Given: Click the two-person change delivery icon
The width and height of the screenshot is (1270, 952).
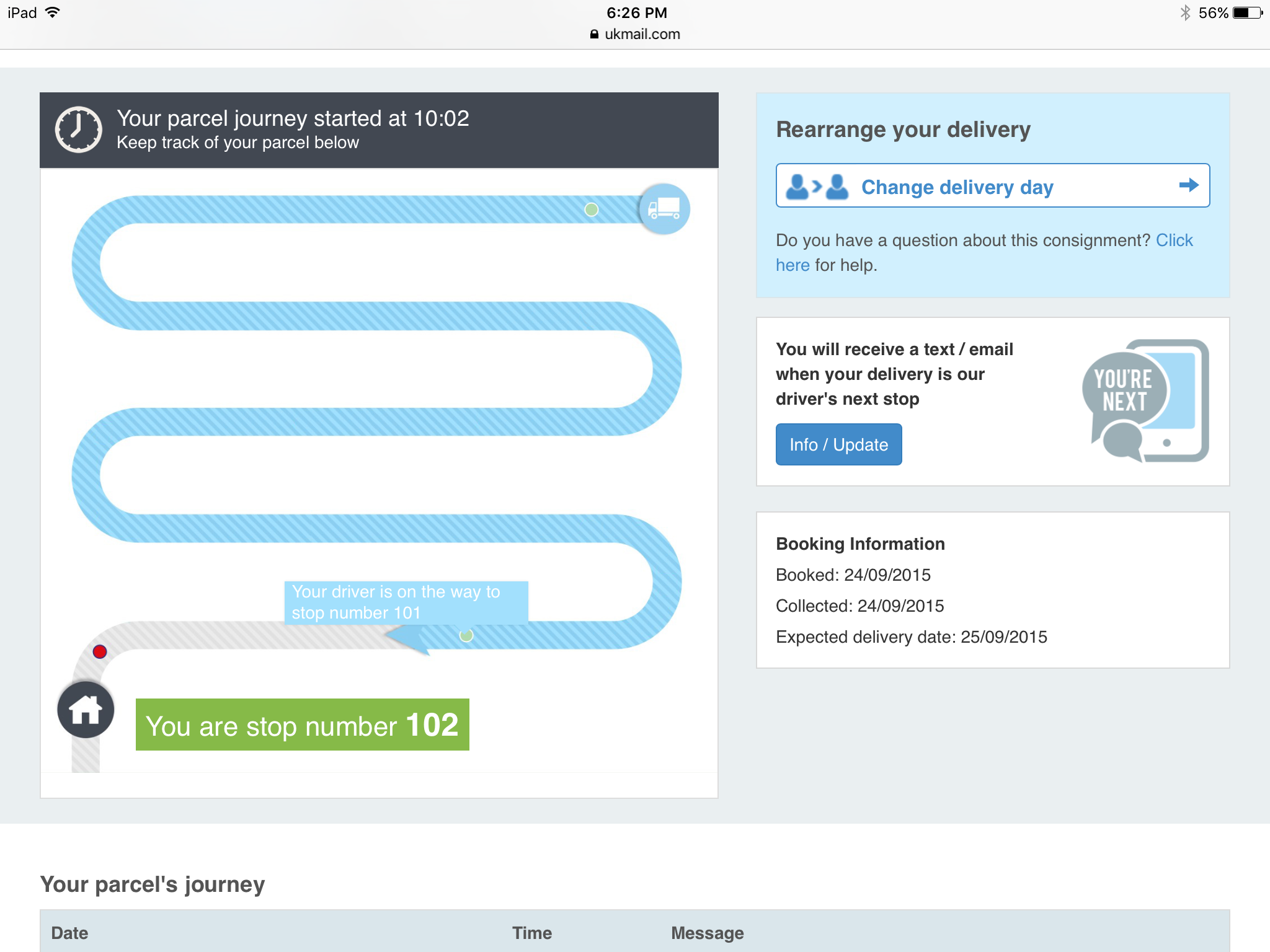Looking at the screenshot, I should [x=817, y=186].
